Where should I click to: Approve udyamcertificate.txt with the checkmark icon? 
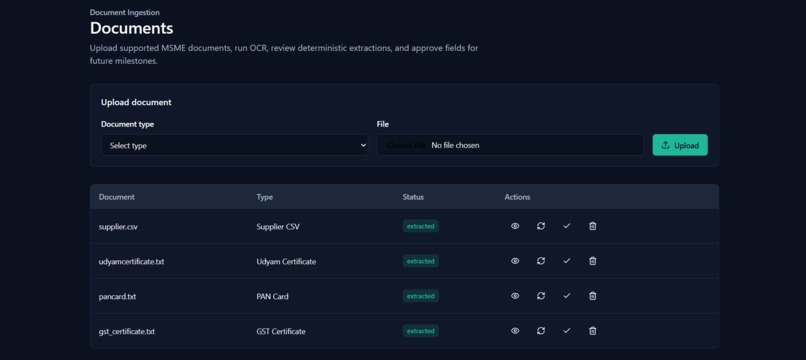(x=566, y=261)
